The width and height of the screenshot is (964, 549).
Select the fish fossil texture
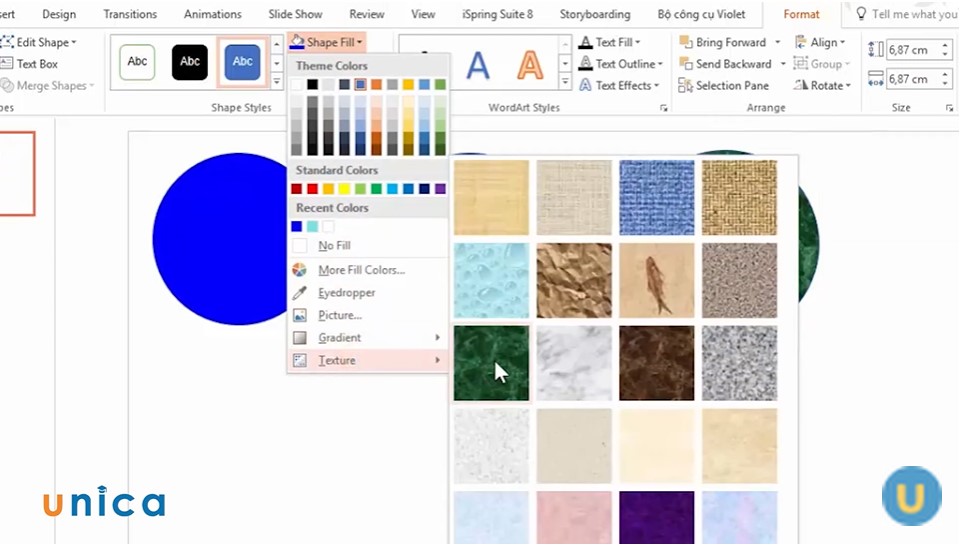click(x=657, y=280)
